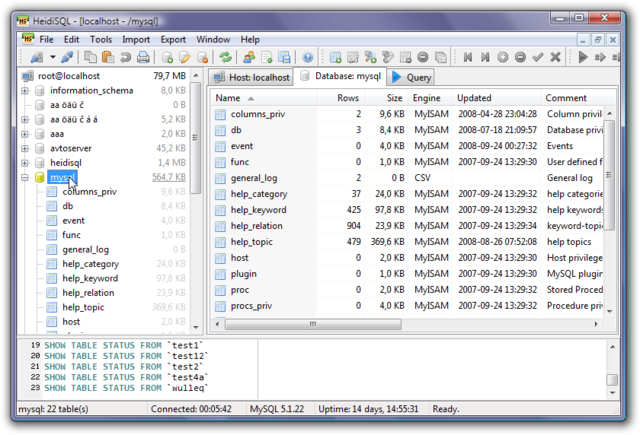Screen dimensions: 640x435
Task: Click the Create table icon with green plus
Action: point(336,57)
